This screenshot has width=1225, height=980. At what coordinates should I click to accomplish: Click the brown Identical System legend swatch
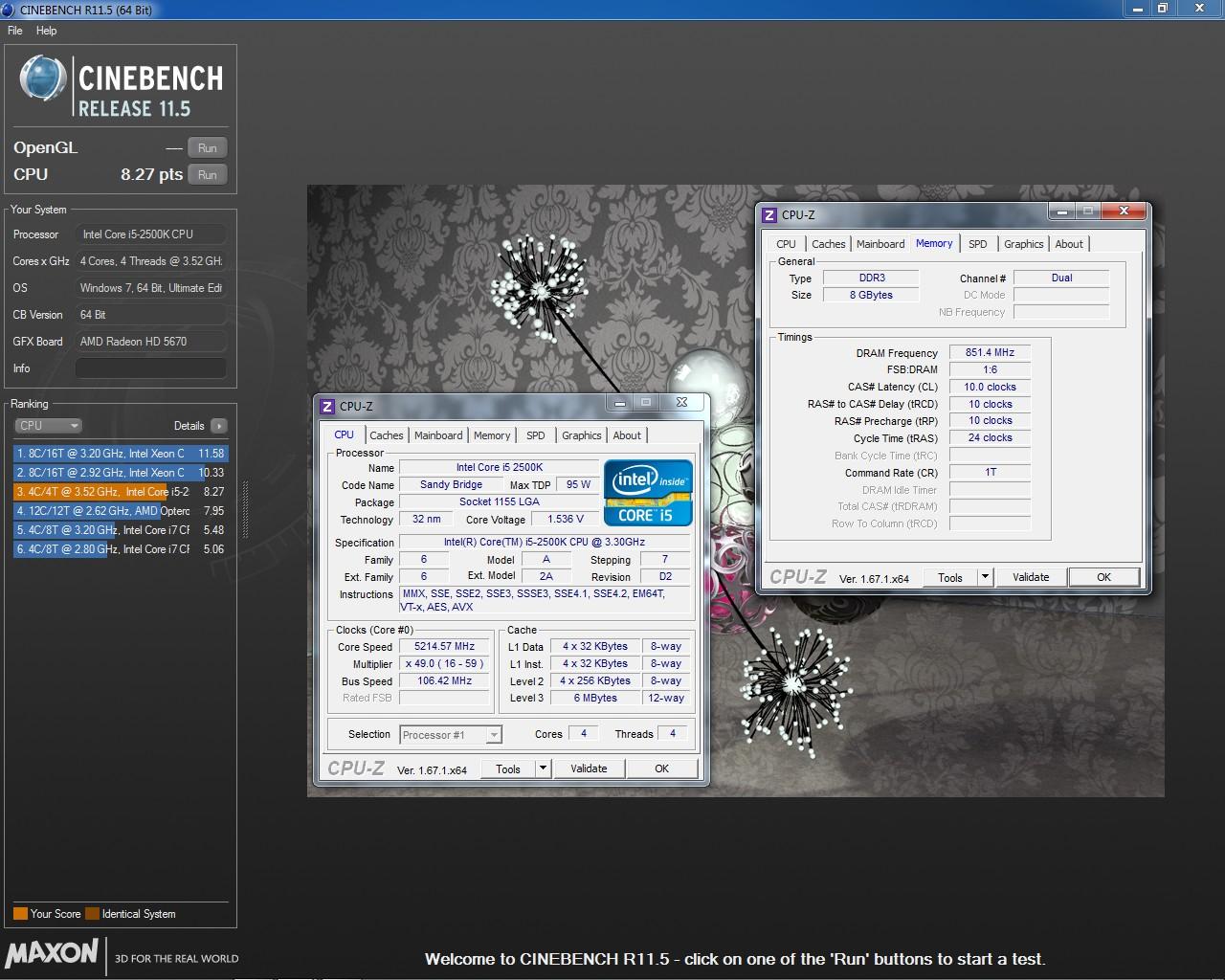point(92,914)
